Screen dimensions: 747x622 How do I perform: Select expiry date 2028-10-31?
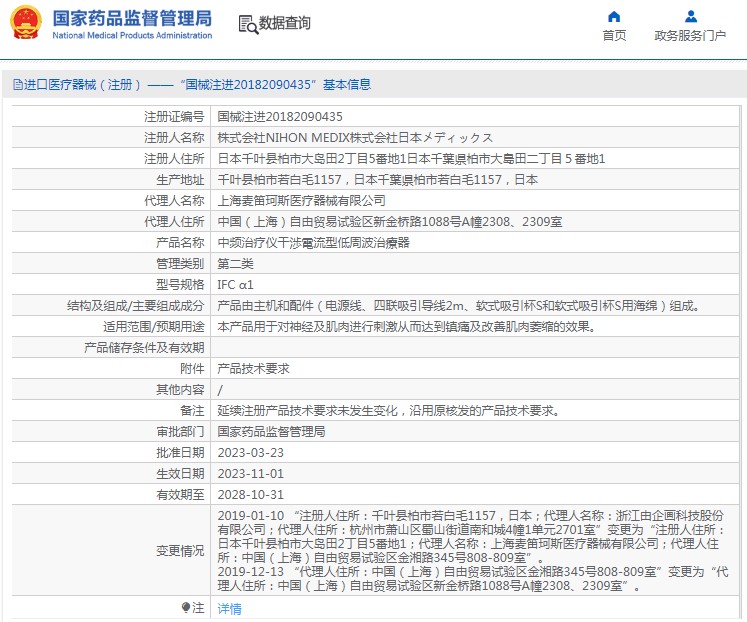click(251, 495)
